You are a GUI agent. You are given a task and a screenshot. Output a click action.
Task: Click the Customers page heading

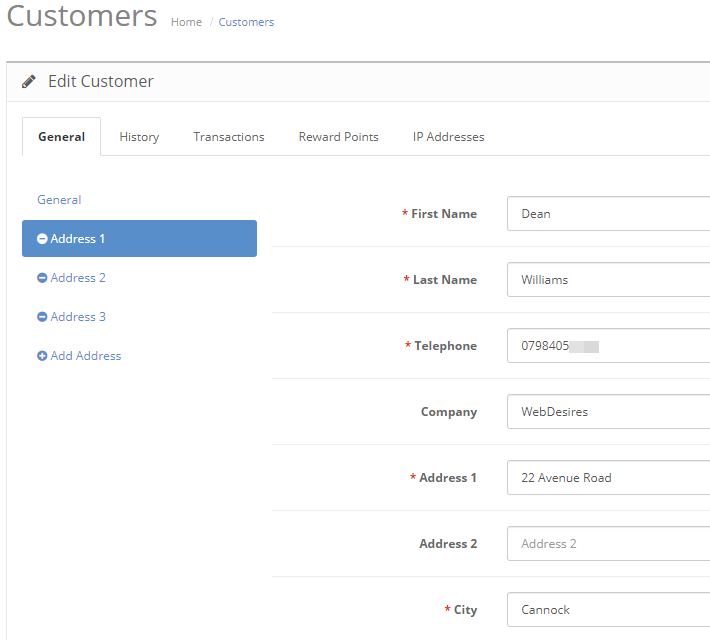(x=82, y=16)
